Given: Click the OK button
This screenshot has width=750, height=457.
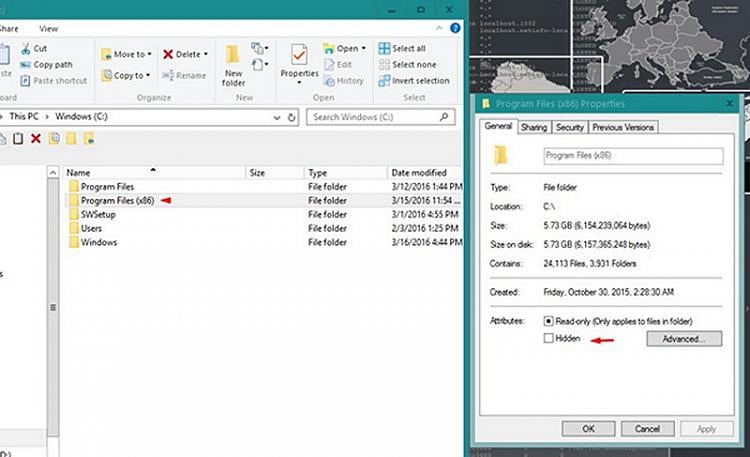Looking at the screenshot, I should (588, 429).
